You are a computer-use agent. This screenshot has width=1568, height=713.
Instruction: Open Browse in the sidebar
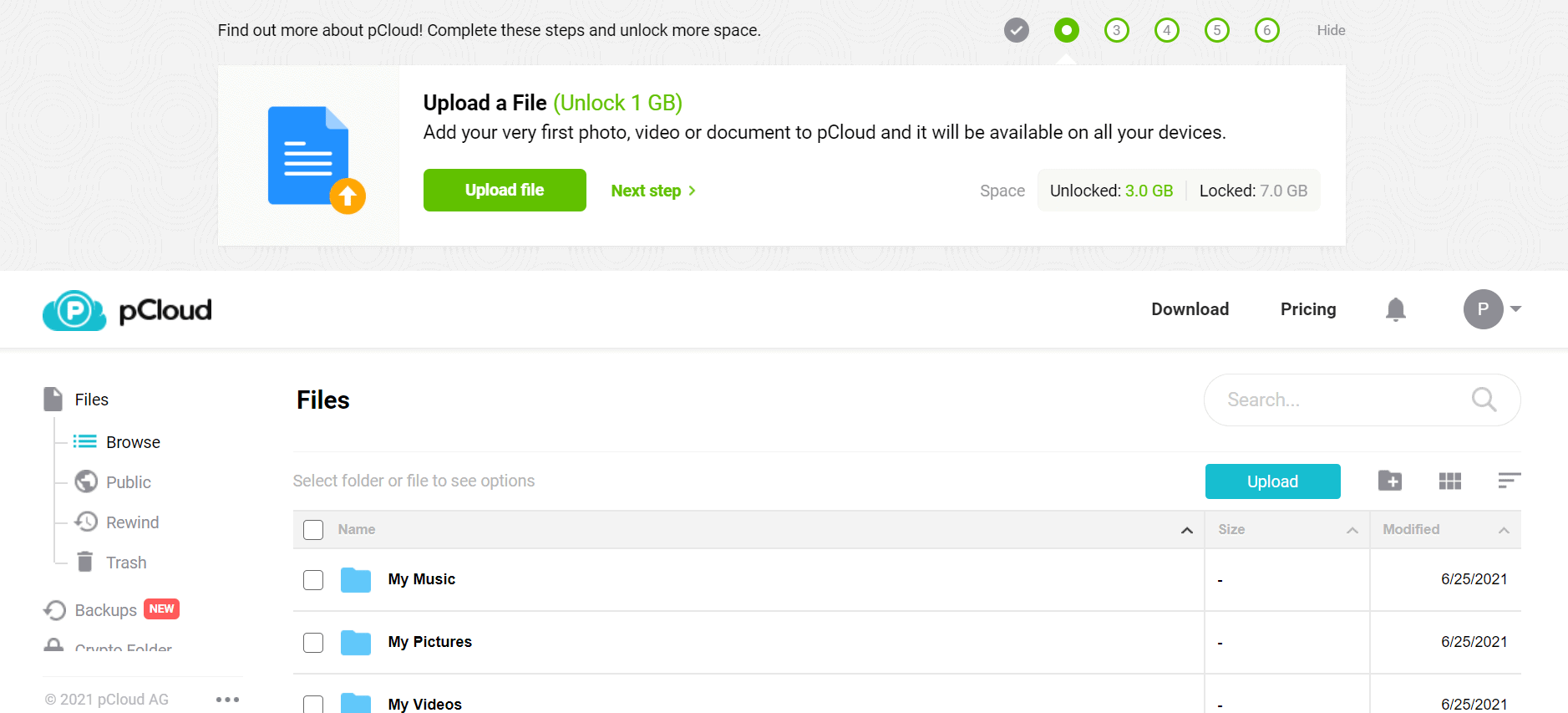point(117,442)
